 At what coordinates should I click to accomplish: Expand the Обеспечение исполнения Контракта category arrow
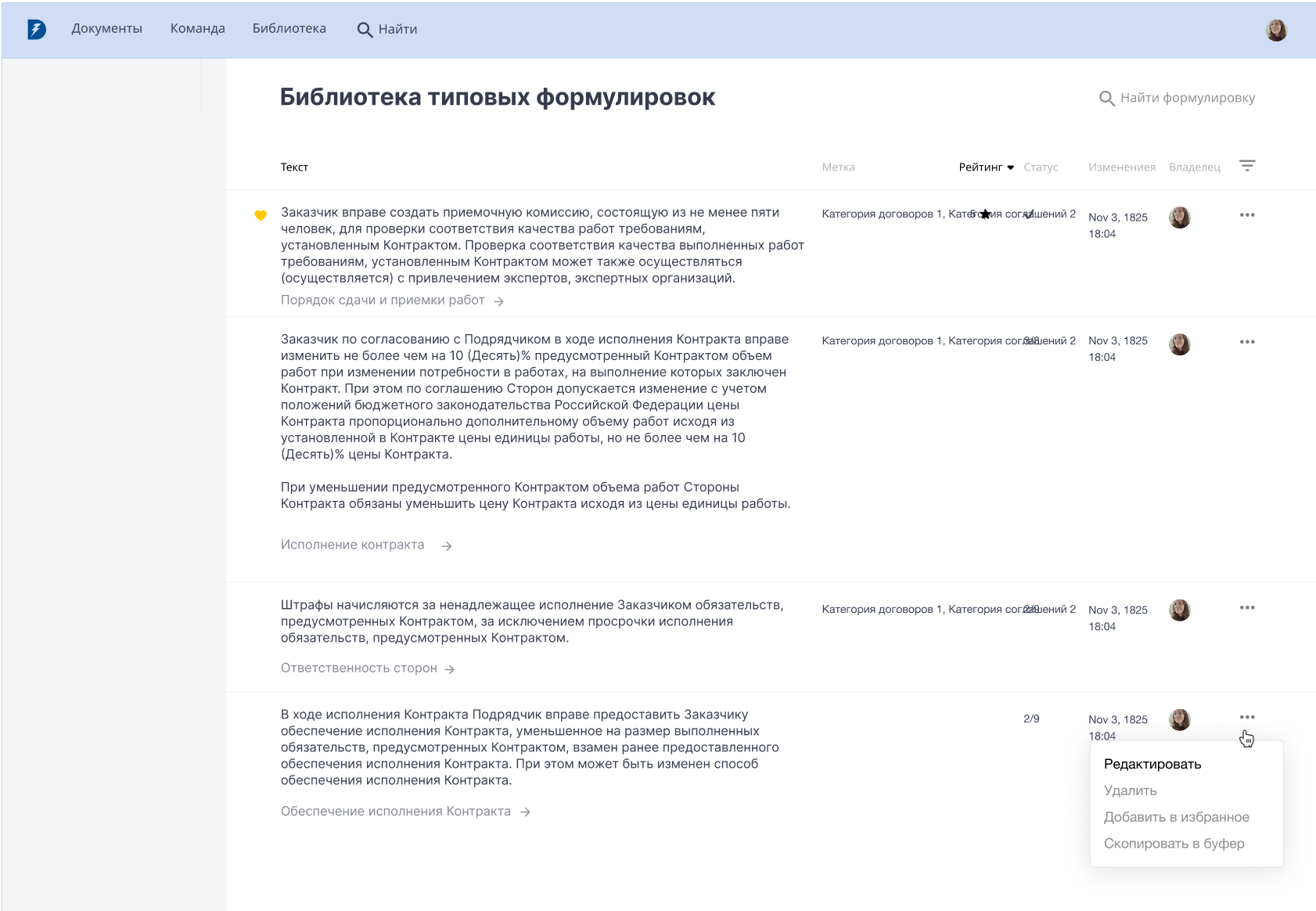coord(524,811)
